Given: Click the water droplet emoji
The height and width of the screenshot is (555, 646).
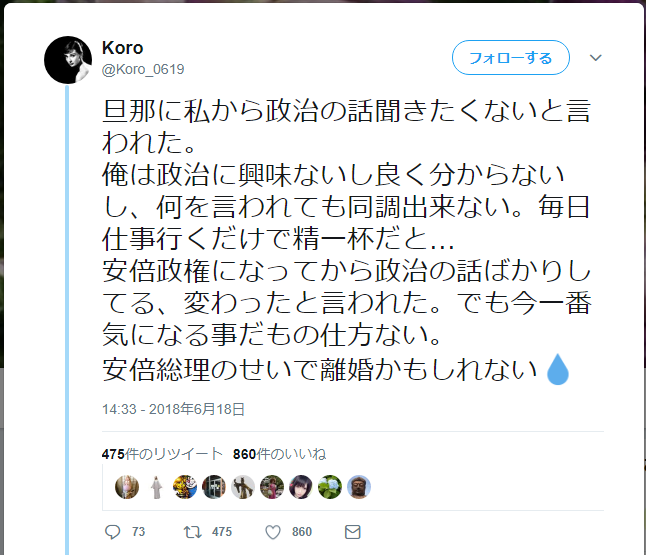Looking at the screenshot, I should [x=558, y=369].
